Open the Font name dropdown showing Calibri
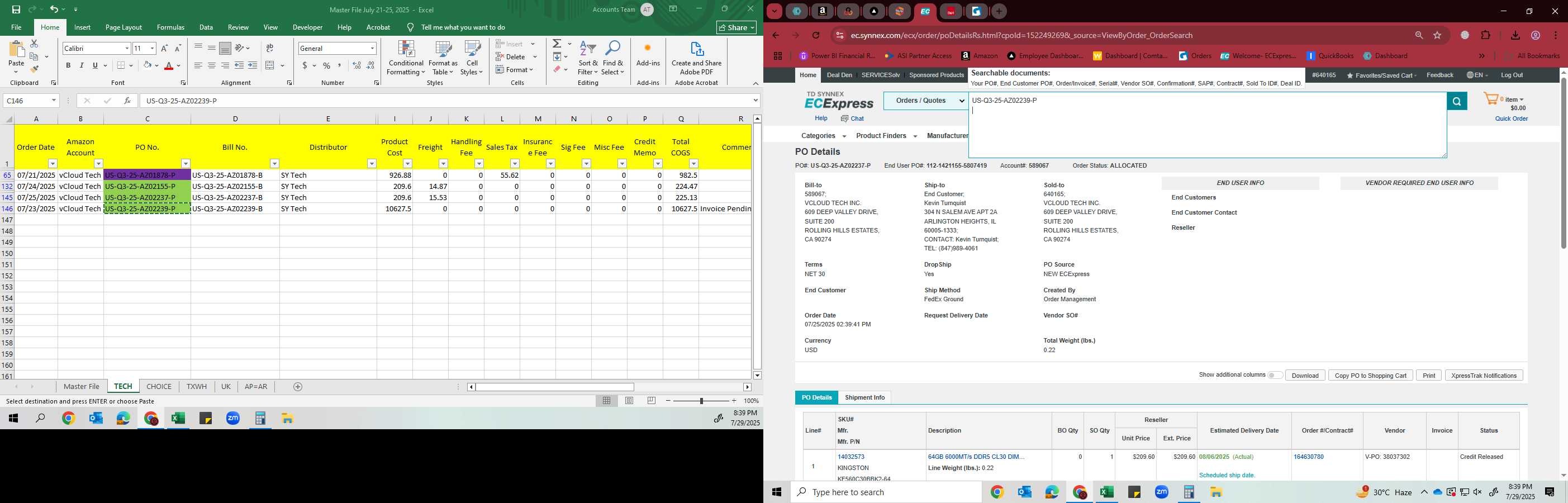The width and height of the screenshot is (1568, 503). tap(127, 48)
